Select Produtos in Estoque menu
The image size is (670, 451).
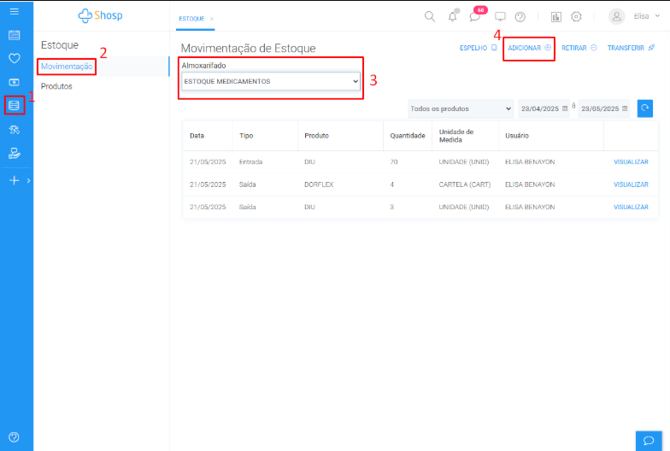pos(56,86)
